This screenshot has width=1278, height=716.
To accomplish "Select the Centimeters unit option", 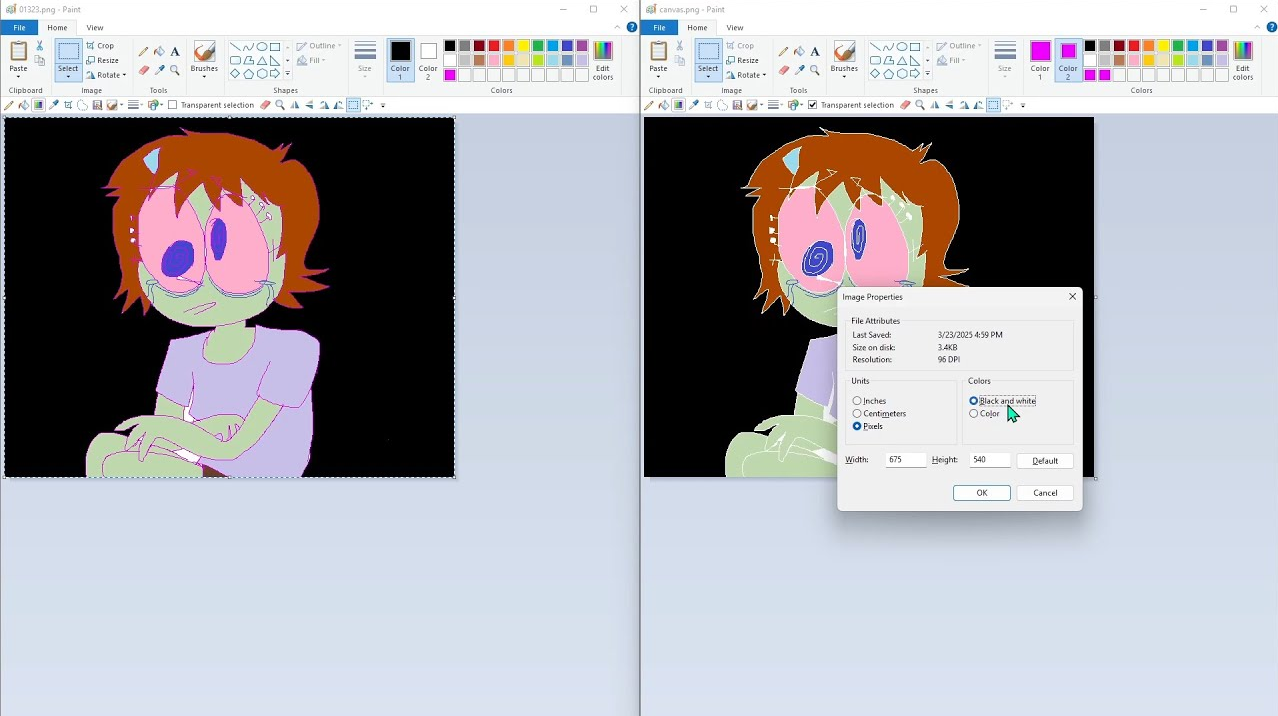I will (x=857, y=414).
